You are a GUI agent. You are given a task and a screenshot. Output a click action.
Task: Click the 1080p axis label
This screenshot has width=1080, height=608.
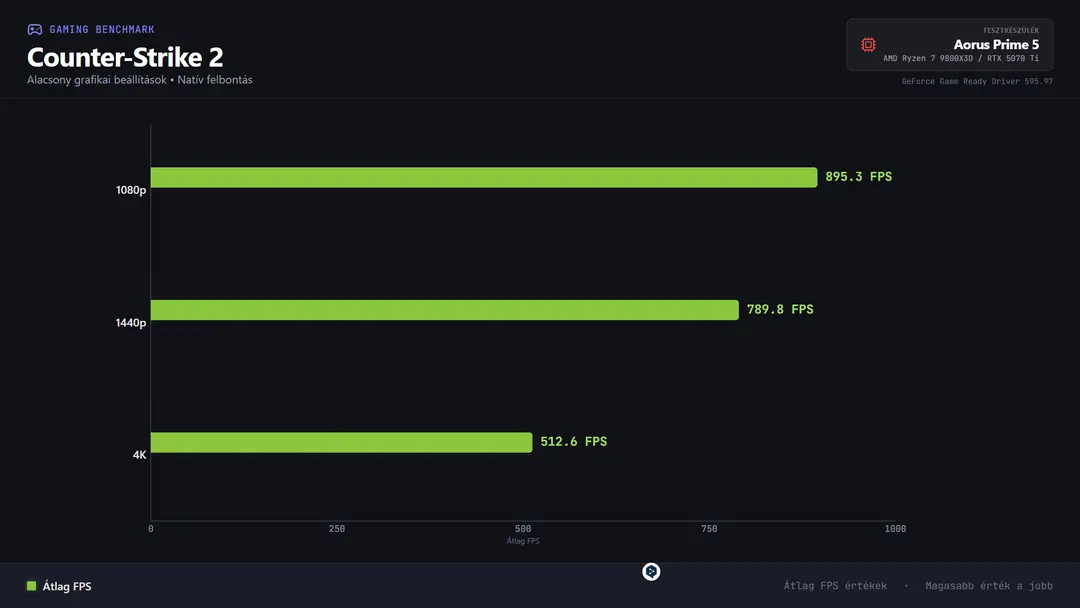[131, 190]
